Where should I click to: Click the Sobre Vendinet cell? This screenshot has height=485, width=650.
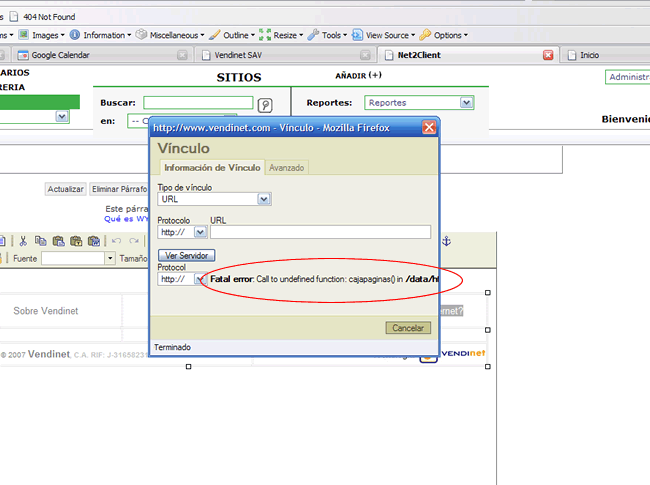(x=46, y=311)
